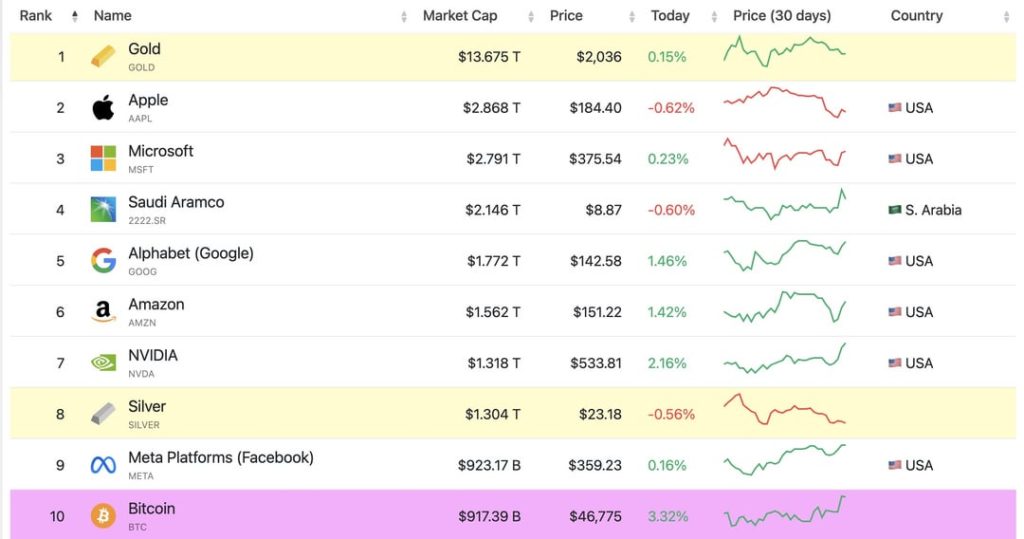Viewport: 1024px width, 539px height.
Task: Click the Microsoft logo icon
Action: [103, 159]
